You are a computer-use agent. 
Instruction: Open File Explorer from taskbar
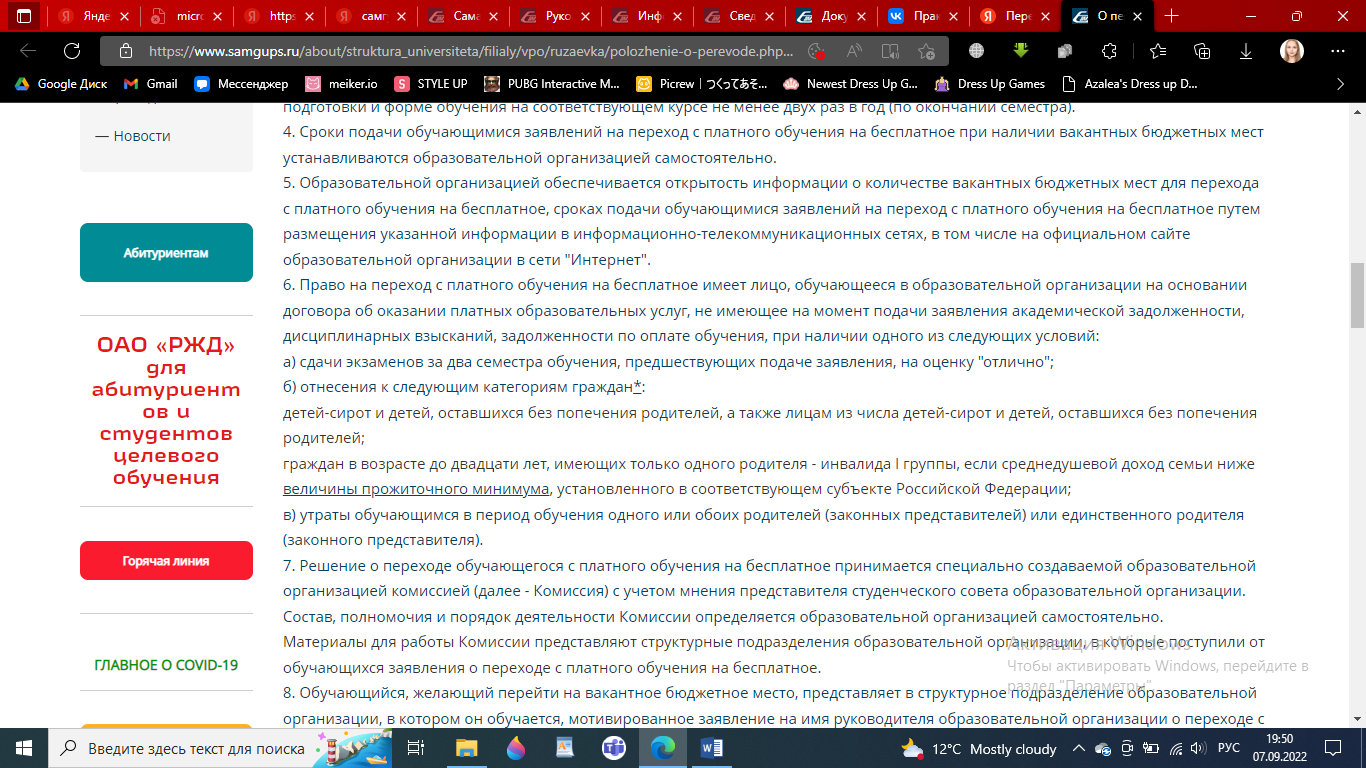pyautogui.click(x=466, y=748)
